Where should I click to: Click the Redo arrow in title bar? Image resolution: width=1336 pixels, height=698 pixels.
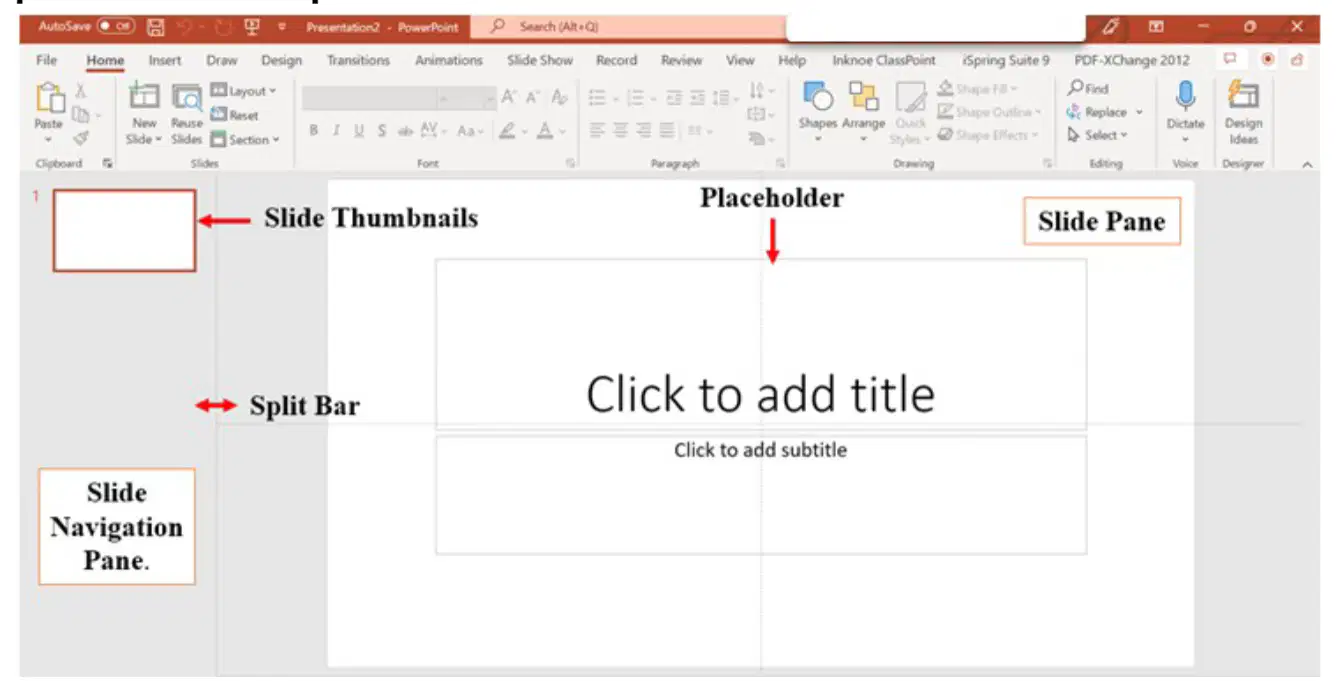point(224,27)
